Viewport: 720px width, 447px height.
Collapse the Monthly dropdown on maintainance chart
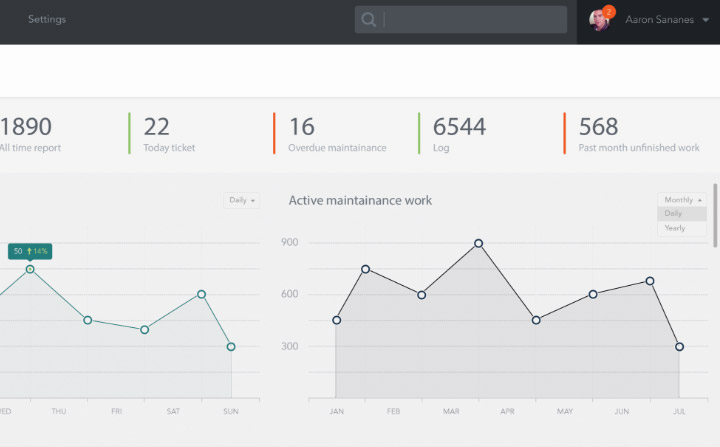[682, 199]
